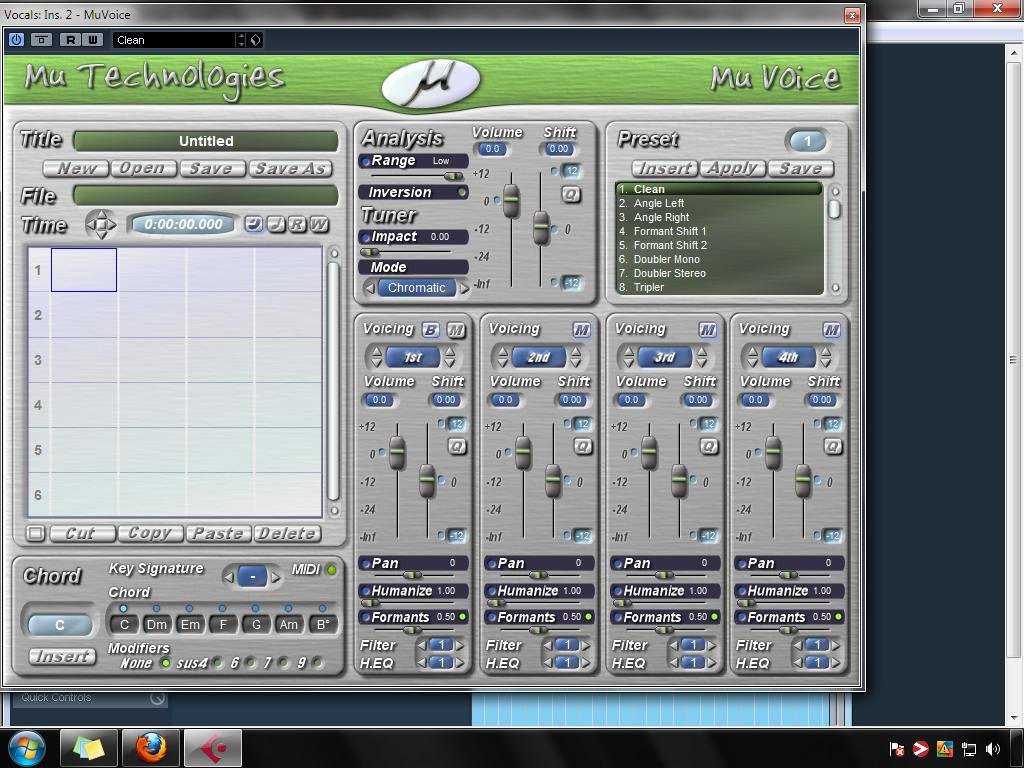Click the B icon on 1st Voicing
The height and width of the screenshot is (768, 1024).
pos(430,330)
